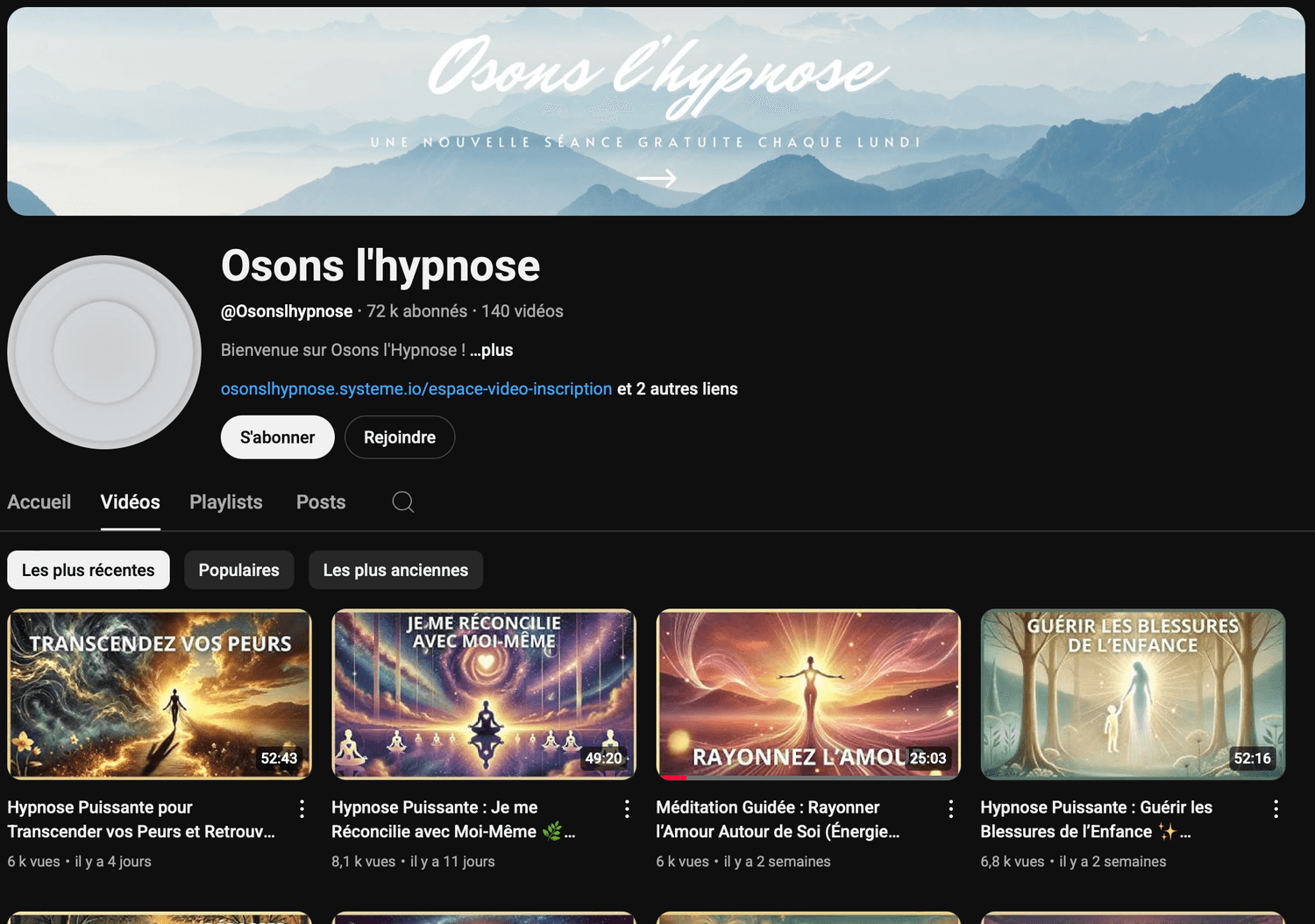Viewport: 1315px width, 924px height.
Task: Click the S'abonner button
Action: pyautogui.click(x=278, y=437)
